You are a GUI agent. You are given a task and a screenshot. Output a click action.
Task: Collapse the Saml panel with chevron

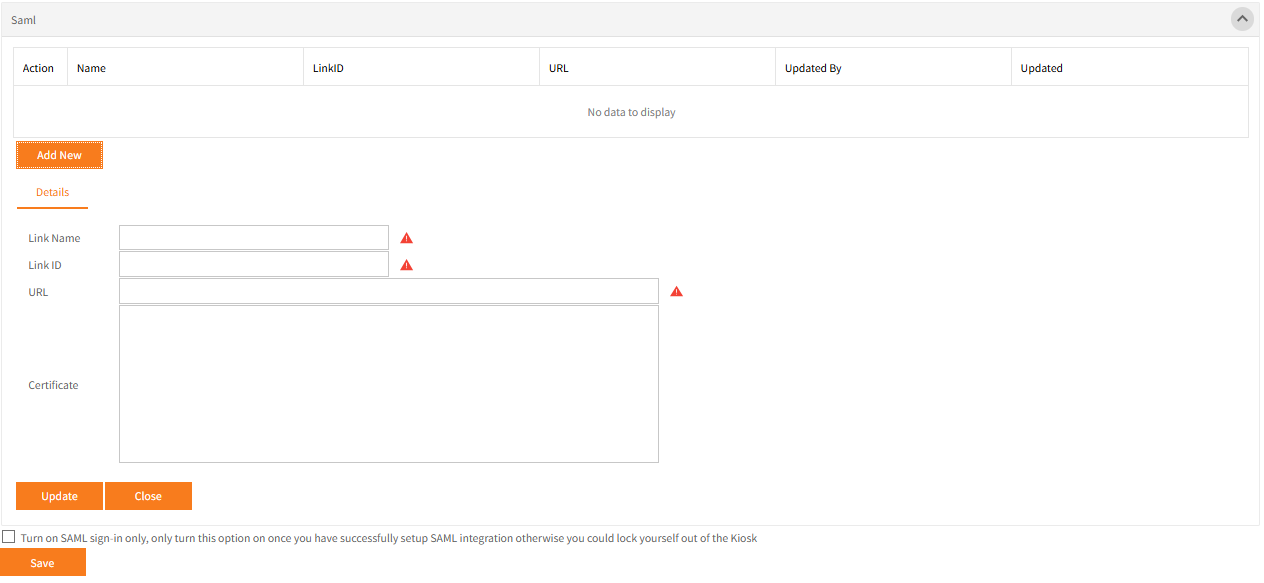(1241, 19)
